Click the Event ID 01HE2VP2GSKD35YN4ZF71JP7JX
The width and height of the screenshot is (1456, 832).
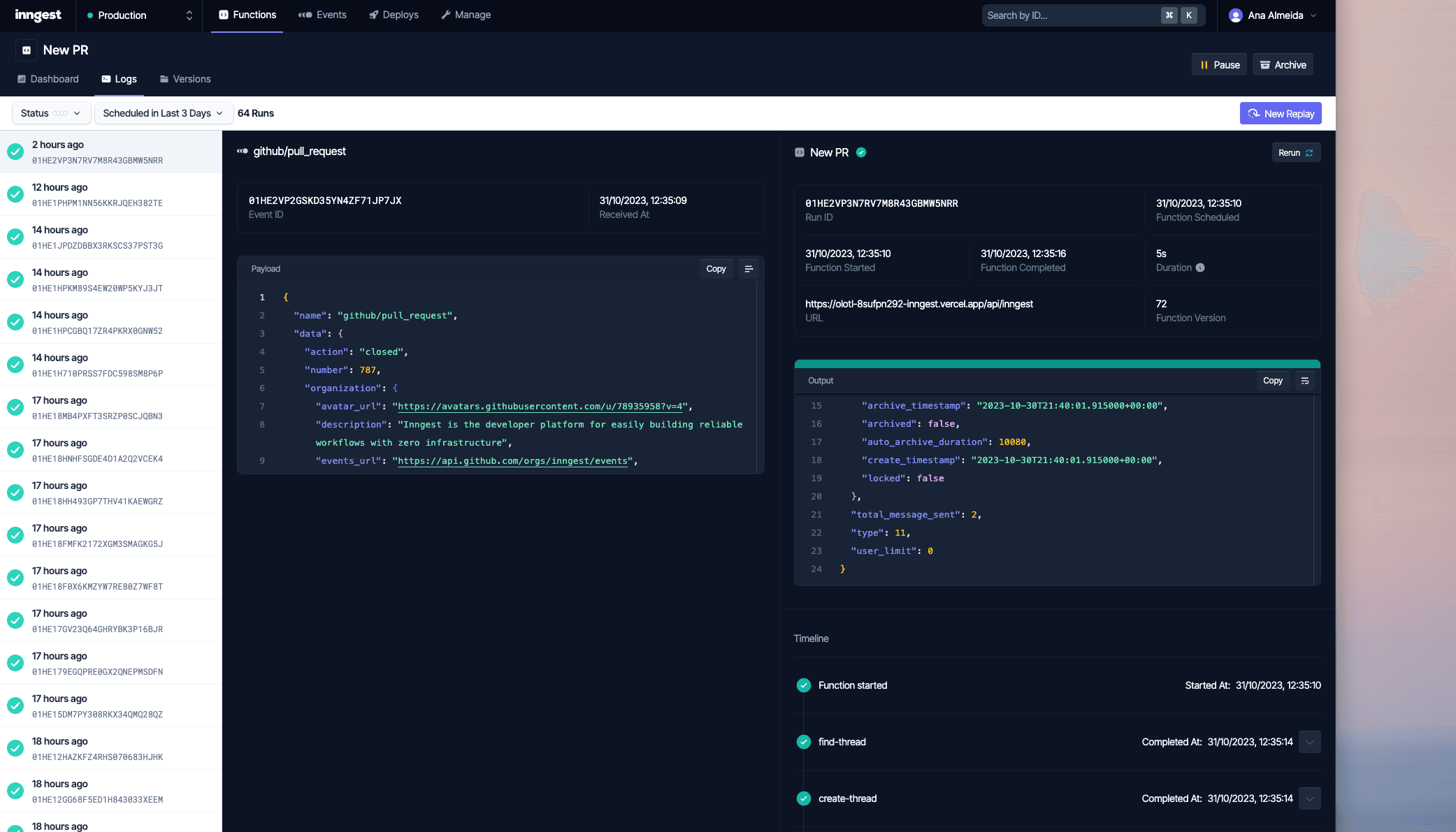pyautogui.click(x=325, y=200)
